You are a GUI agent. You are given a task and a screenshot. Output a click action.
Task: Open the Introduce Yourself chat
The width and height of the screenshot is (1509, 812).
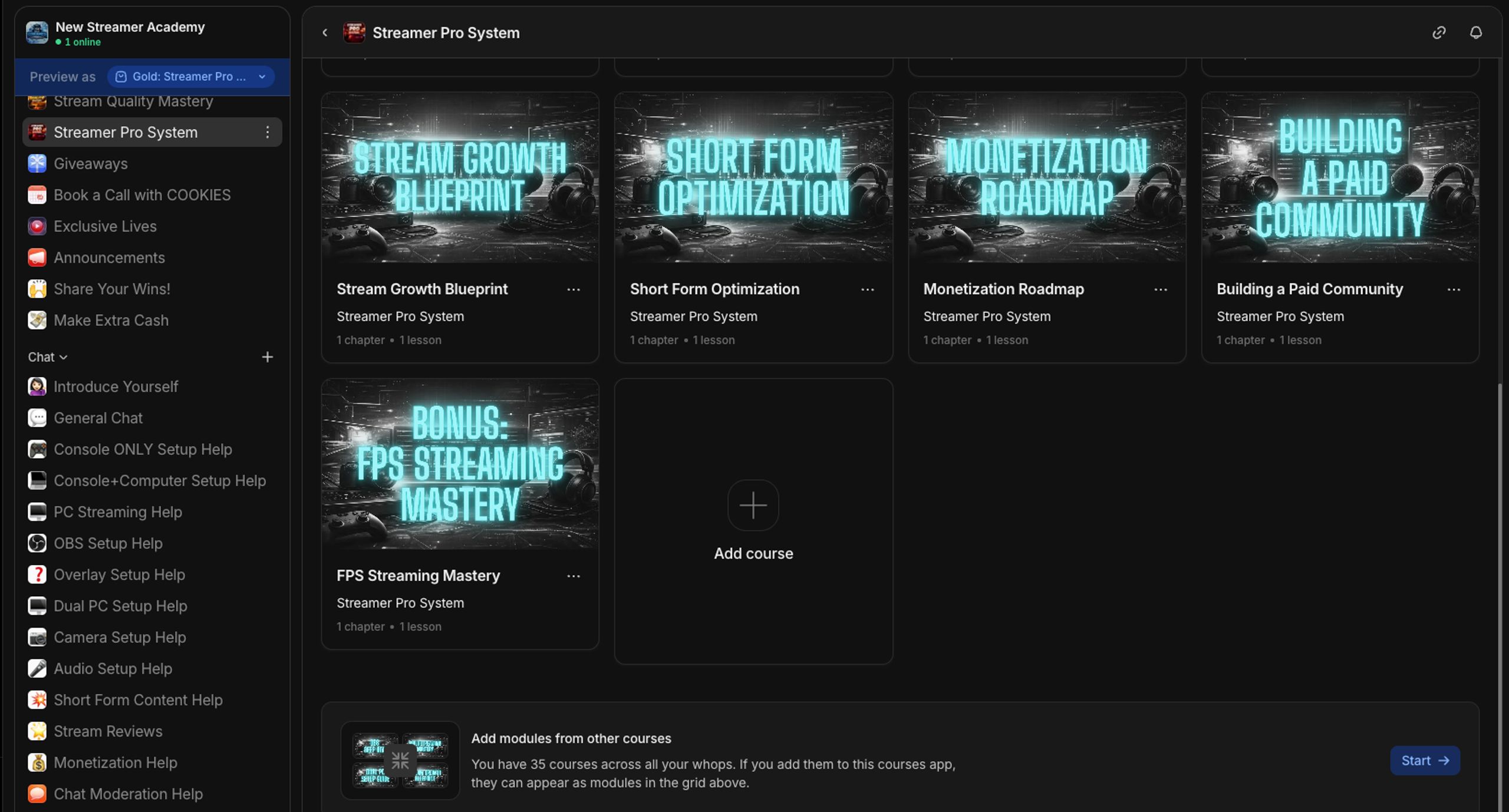tap(152, 387)
